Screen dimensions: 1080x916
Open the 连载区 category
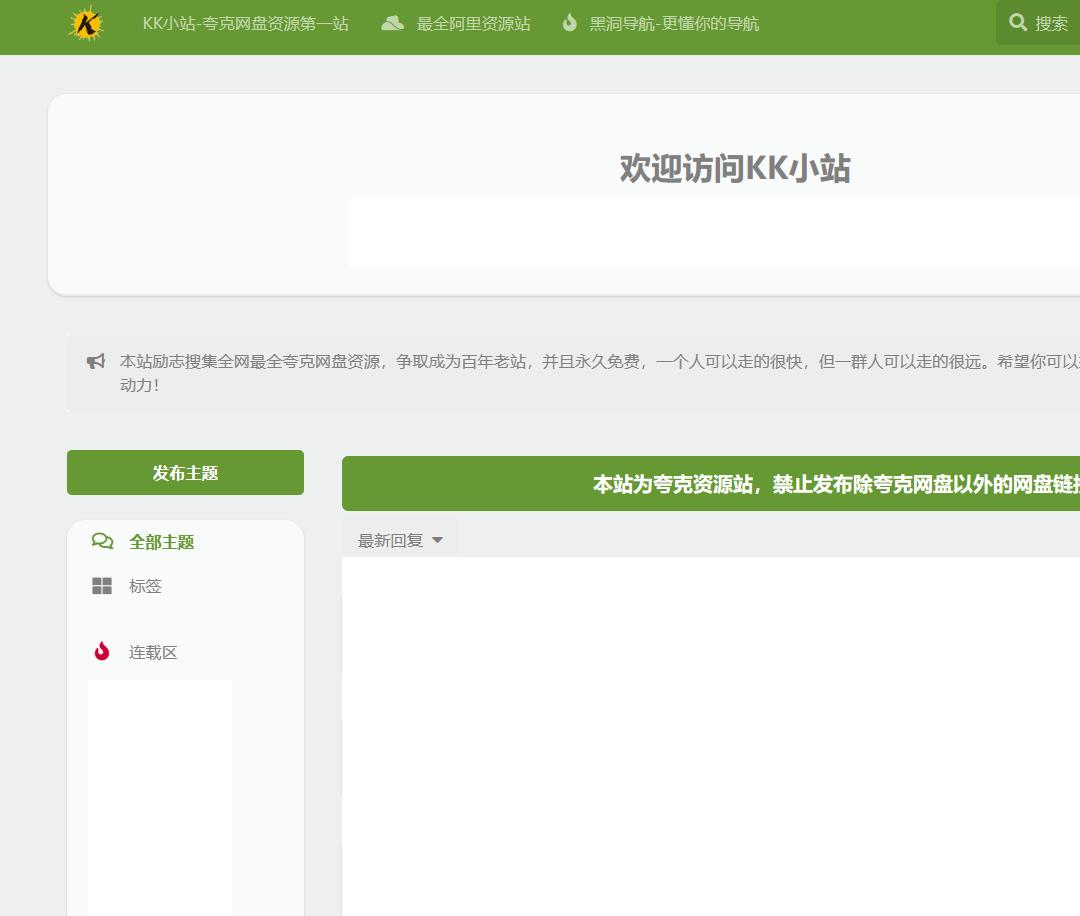pos(153,651)
